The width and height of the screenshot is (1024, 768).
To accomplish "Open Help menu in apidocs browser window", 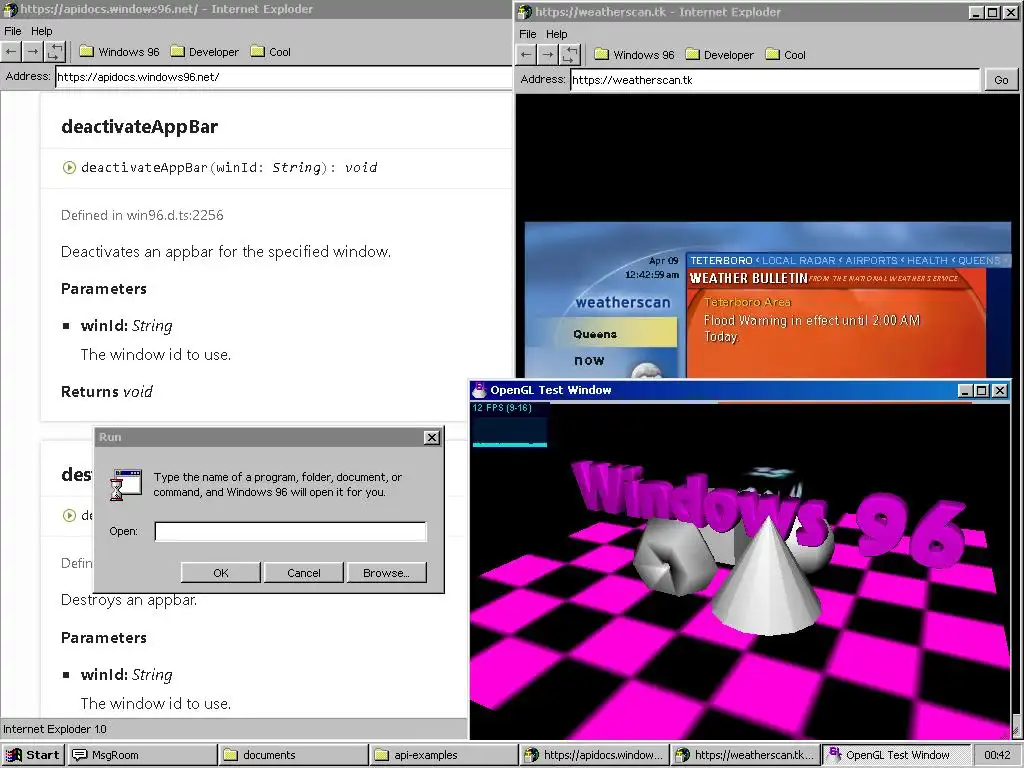I will tap(42, 31).
